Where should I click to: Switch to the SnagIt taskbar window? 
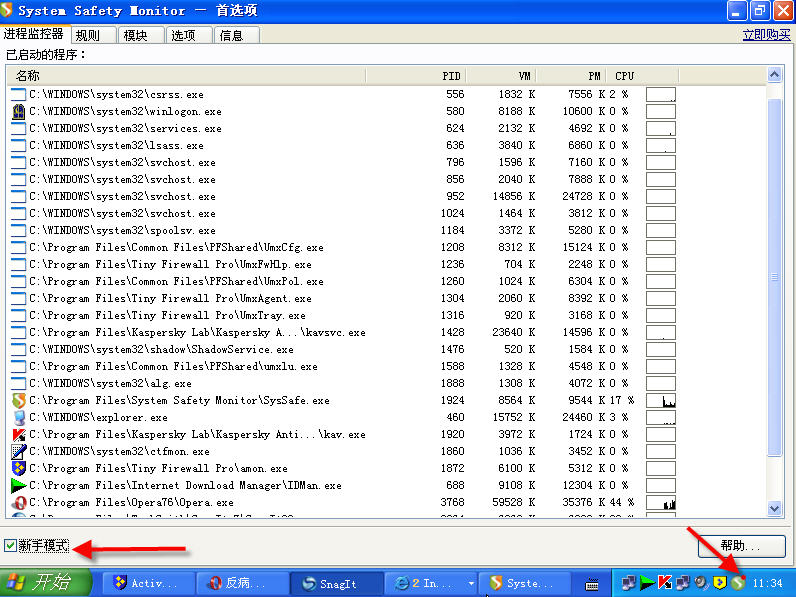[x=336, y=583]
